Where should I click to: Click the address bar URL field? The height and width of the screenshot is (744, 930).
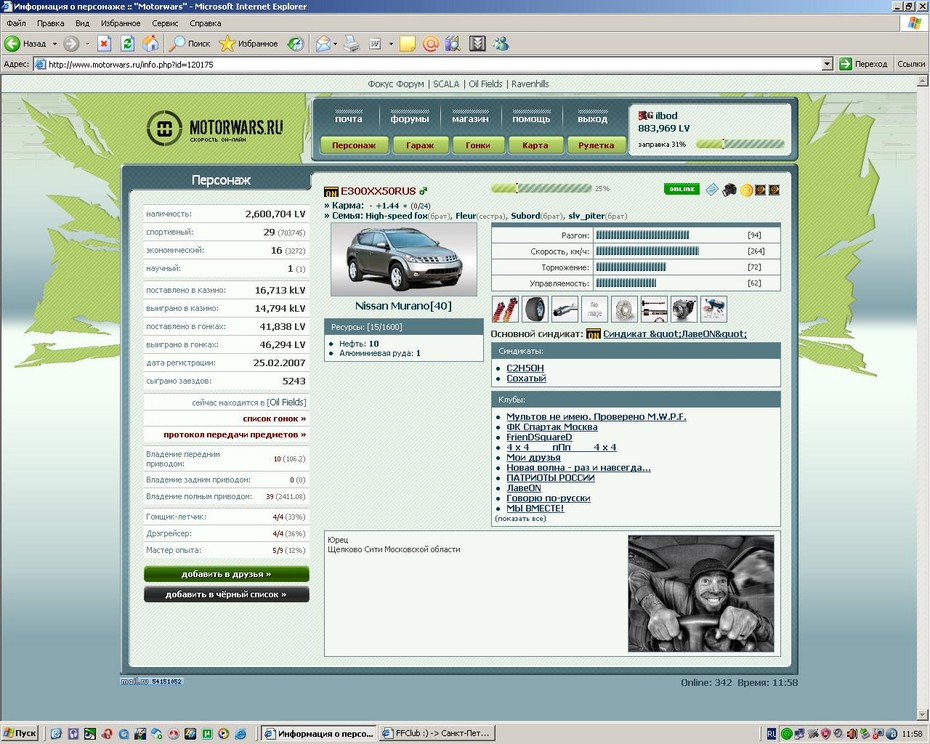pos(434,64)
